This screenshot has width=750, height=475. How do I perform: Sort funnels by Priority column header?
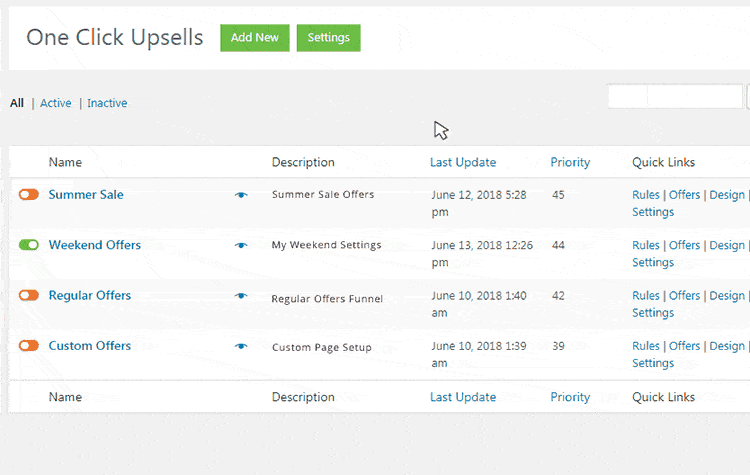click(570, 162)
